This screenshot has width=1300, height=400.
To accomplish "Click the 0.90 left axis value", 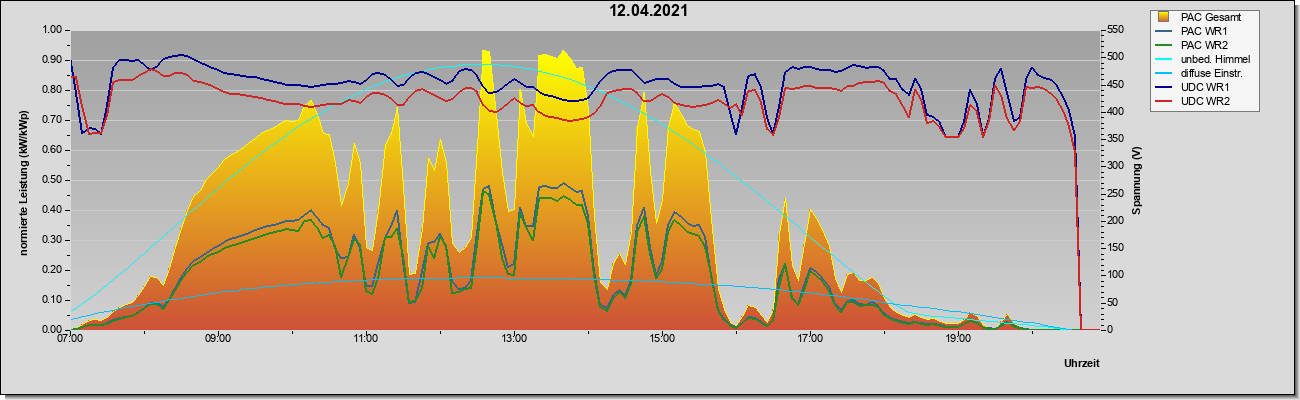I will pyautogui.click(x=52, y=60).
